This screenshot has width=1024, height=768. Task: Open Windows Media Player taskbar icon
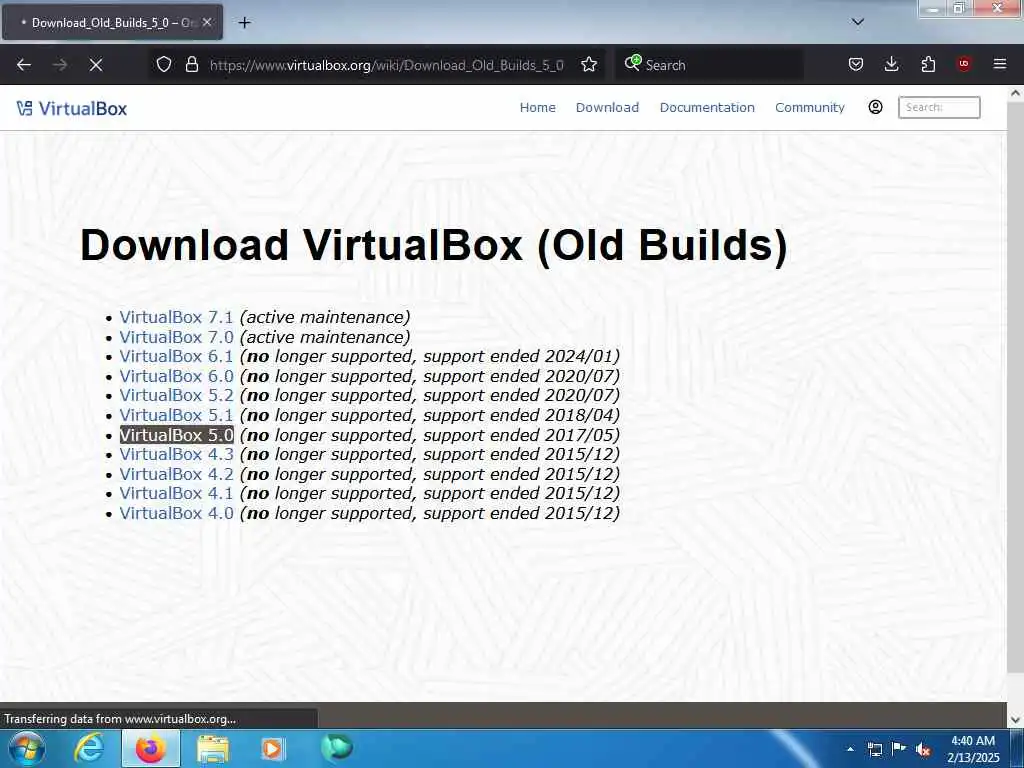click(273, 748)
